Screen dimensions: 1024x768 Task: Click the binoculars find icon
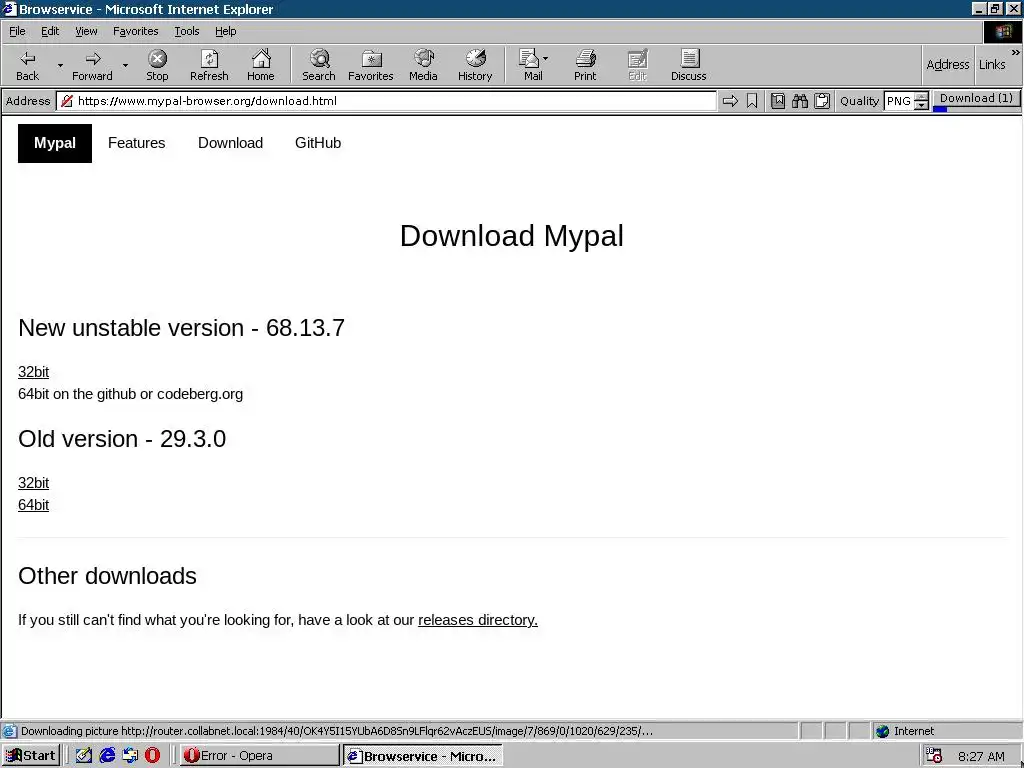pos(800,101)
